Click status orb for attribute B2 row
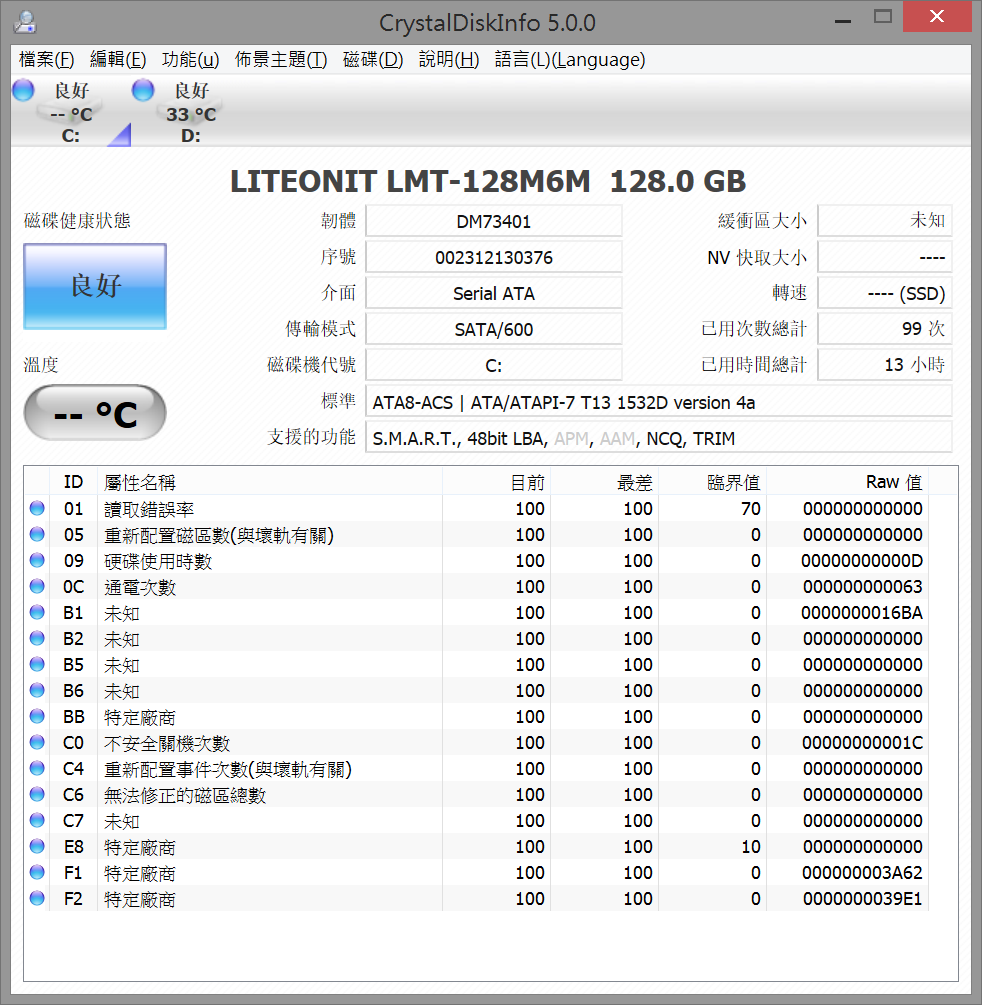The width and height of the screenshot is (982, 1005). (x=37, y=638)
